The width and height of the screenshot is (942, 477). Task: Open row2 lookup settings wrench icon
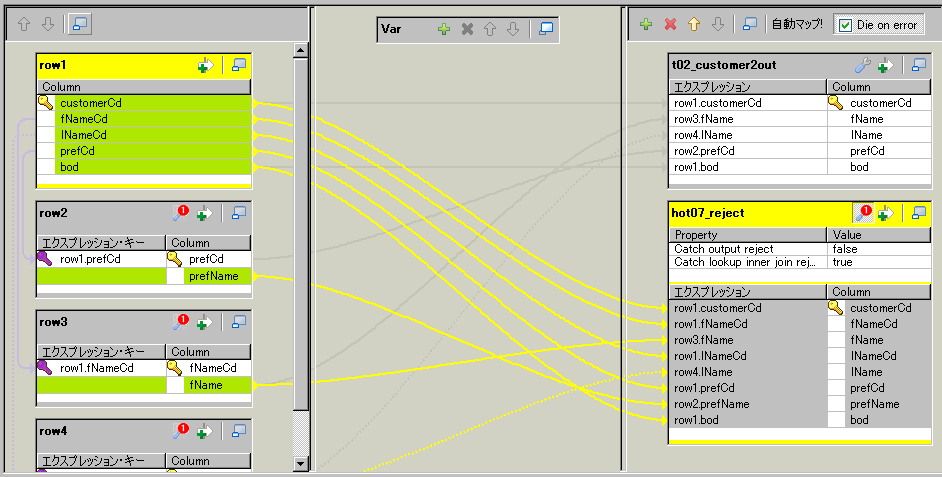181,213
